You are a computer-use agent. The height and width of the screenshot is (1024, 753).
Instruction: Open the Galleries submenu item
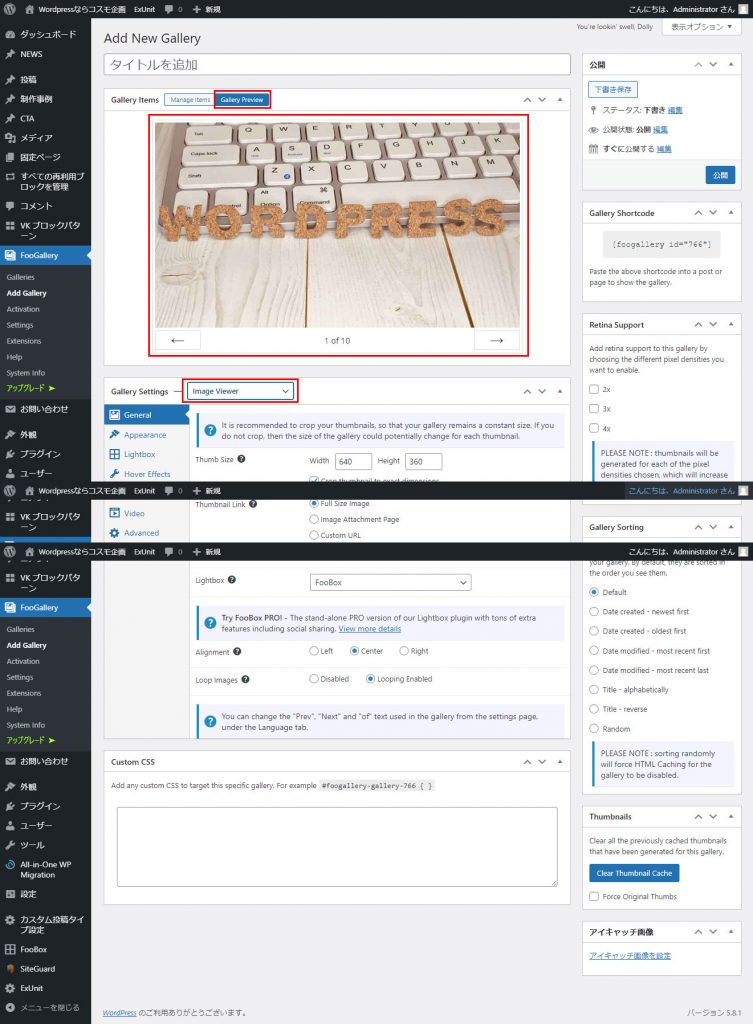click(21, 276)
